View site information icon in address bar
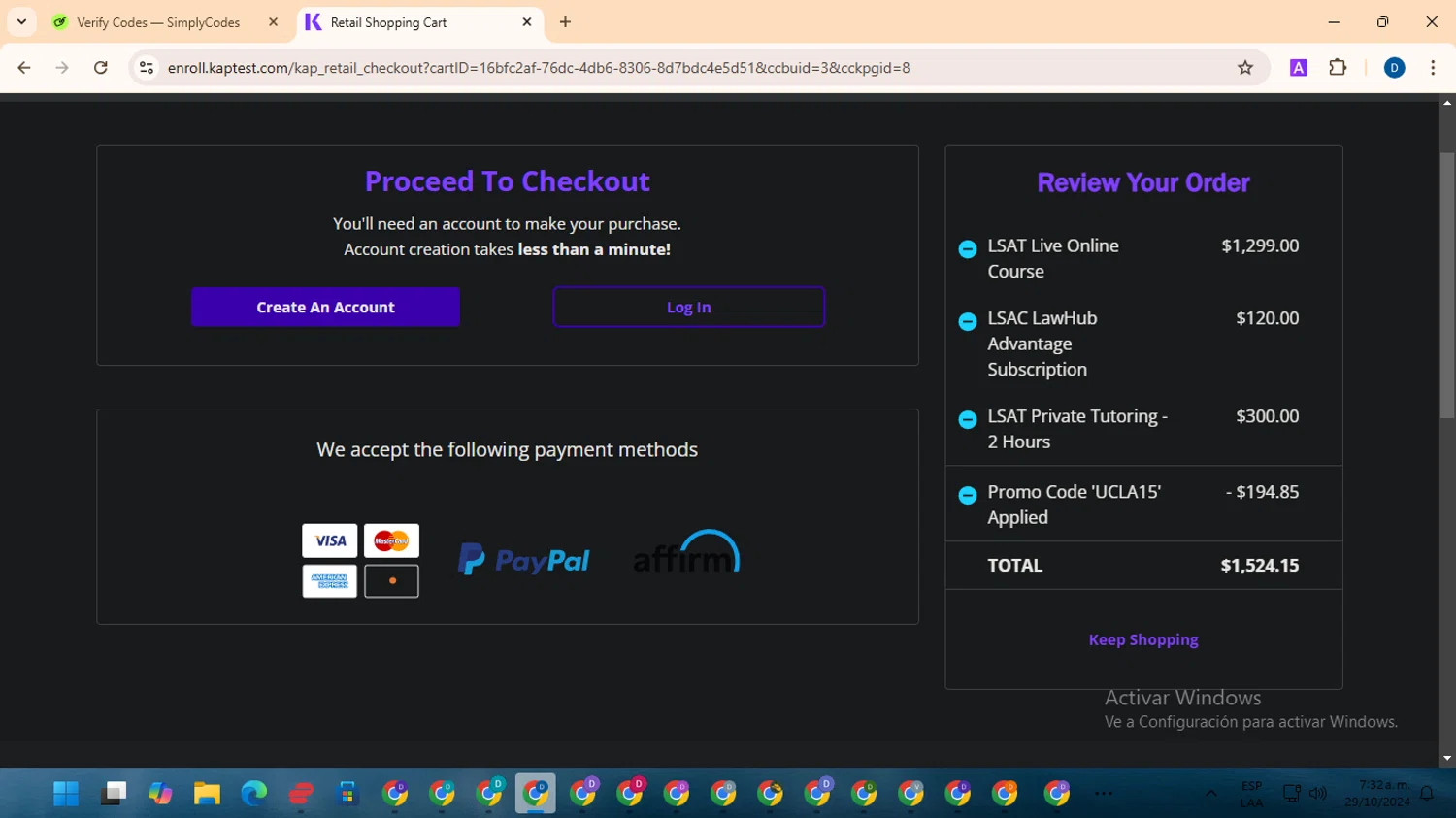Image resolution: width=1456 pixels, height=818 pixels. pyautogui.click(x=147, y=68)
